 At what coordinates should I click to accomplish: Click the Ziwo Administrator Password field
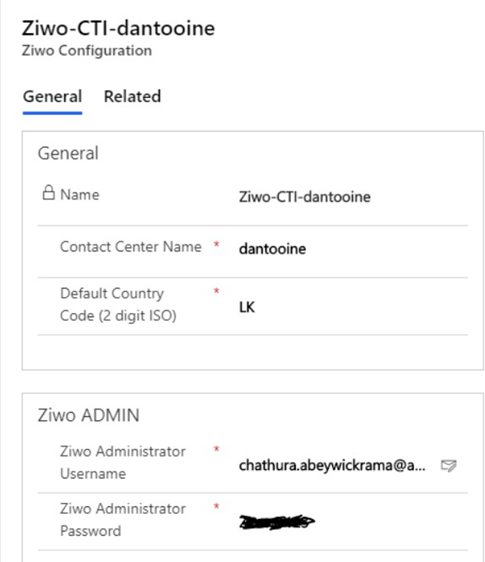click(353, 521)
